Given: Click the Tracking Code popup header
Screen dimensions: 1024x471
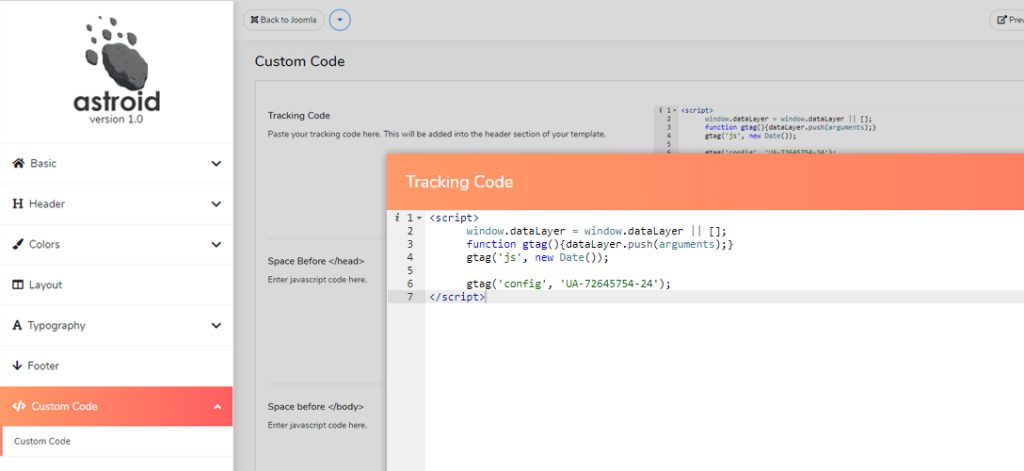Looking at the screenshot, I should 705,182.
